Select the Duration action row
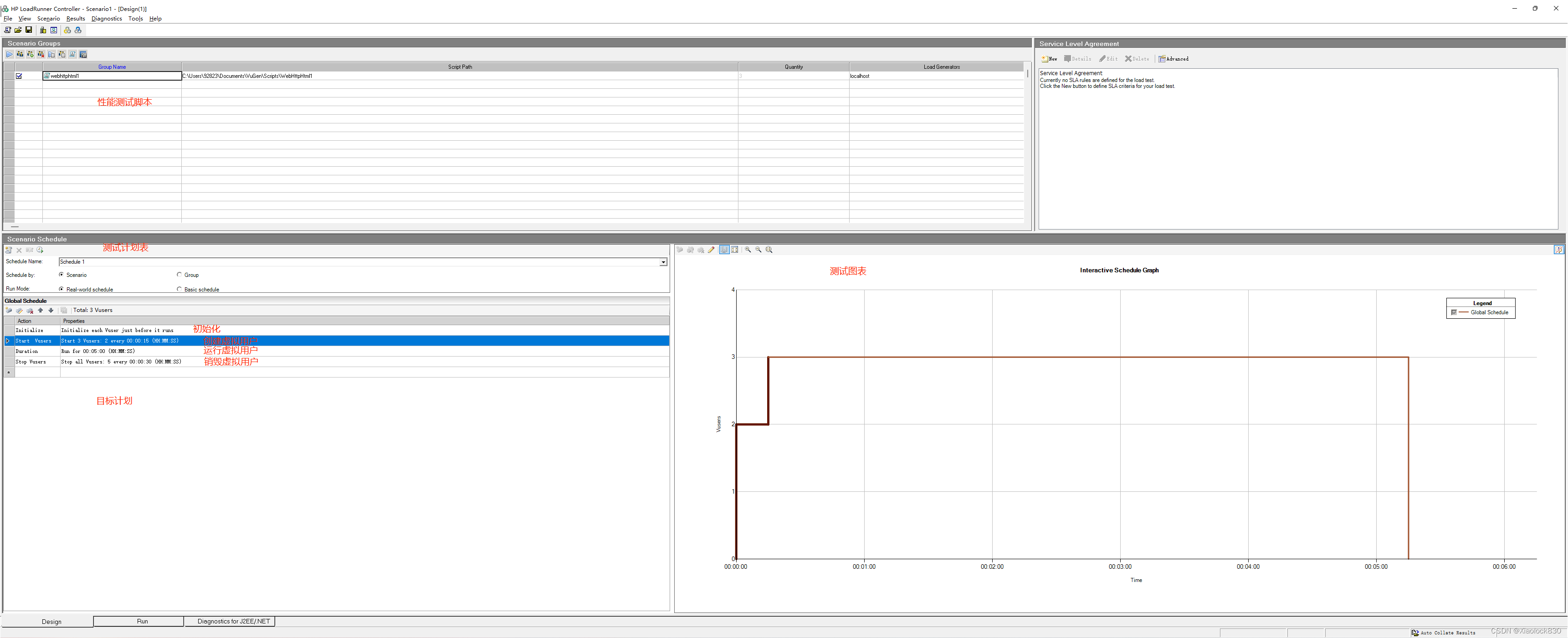The width and height of the screenshot is (1568, 638). tap(27, 351)
